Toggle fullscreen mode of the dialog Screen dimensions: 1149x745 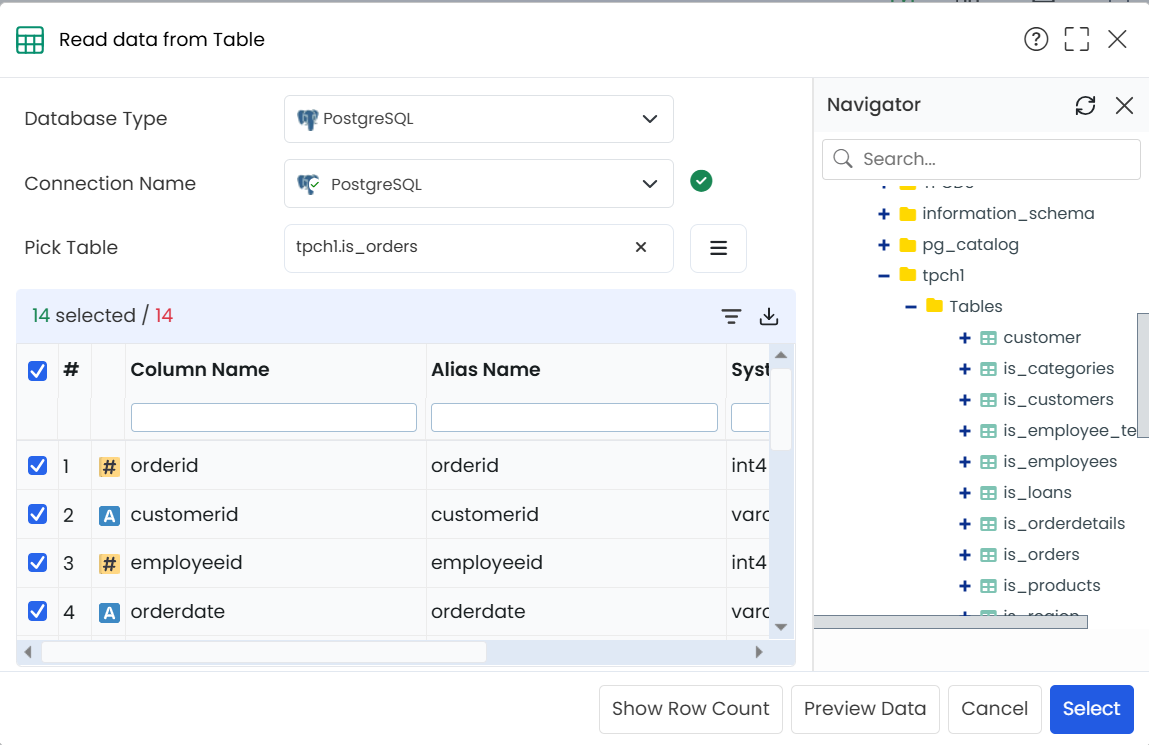1076,40
